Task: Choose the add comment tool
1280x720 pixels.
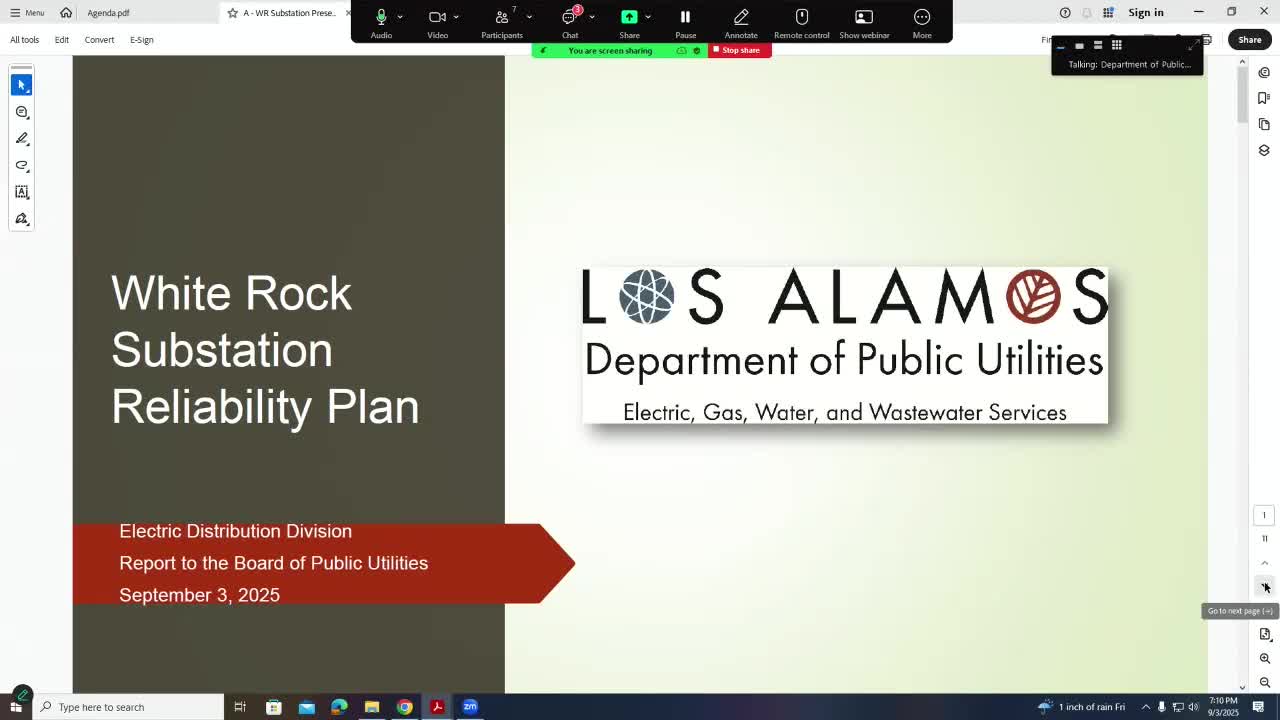Action: [x=22, y=112]
